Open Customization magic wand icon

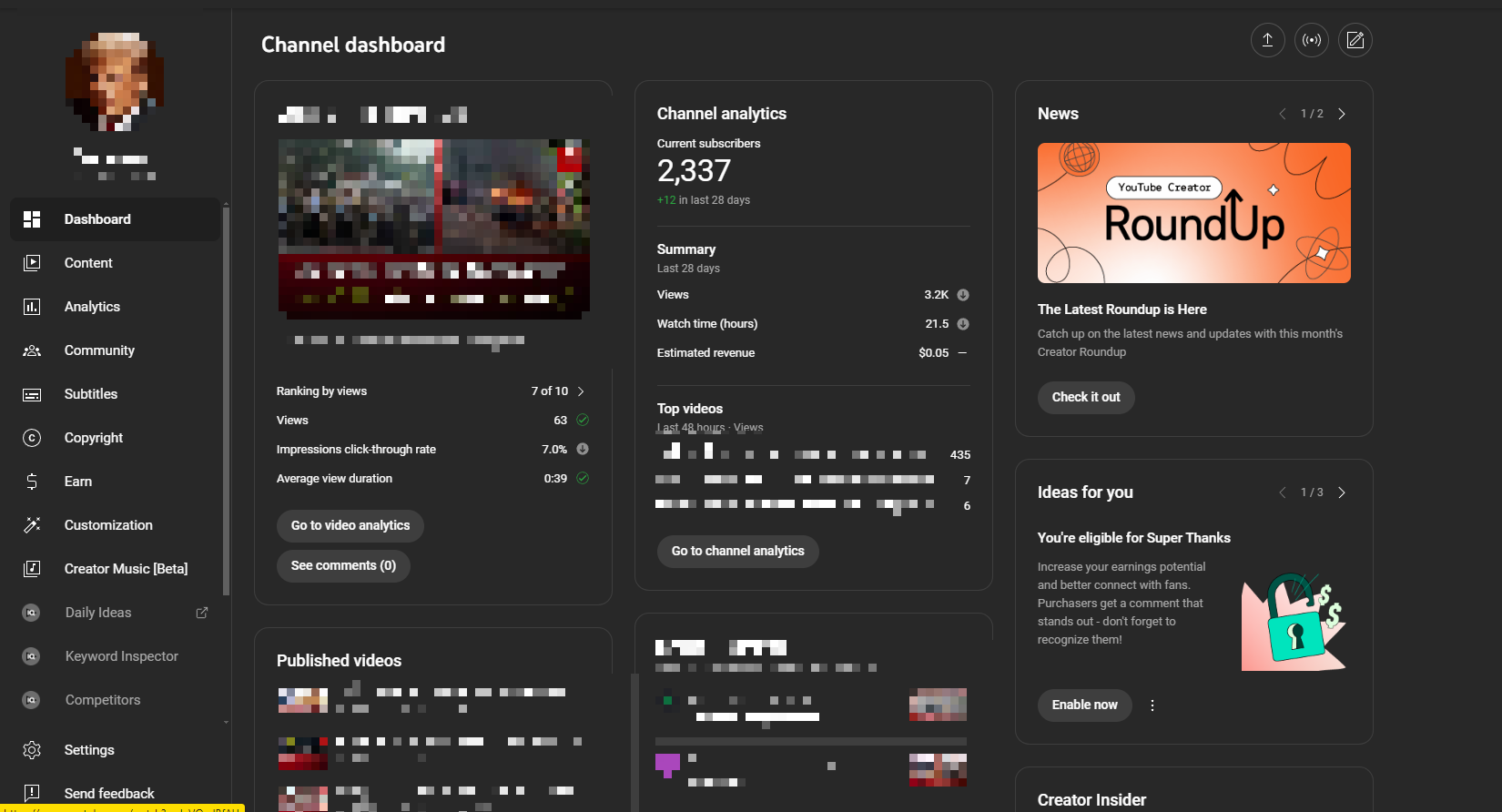click(x=32, y=525)
